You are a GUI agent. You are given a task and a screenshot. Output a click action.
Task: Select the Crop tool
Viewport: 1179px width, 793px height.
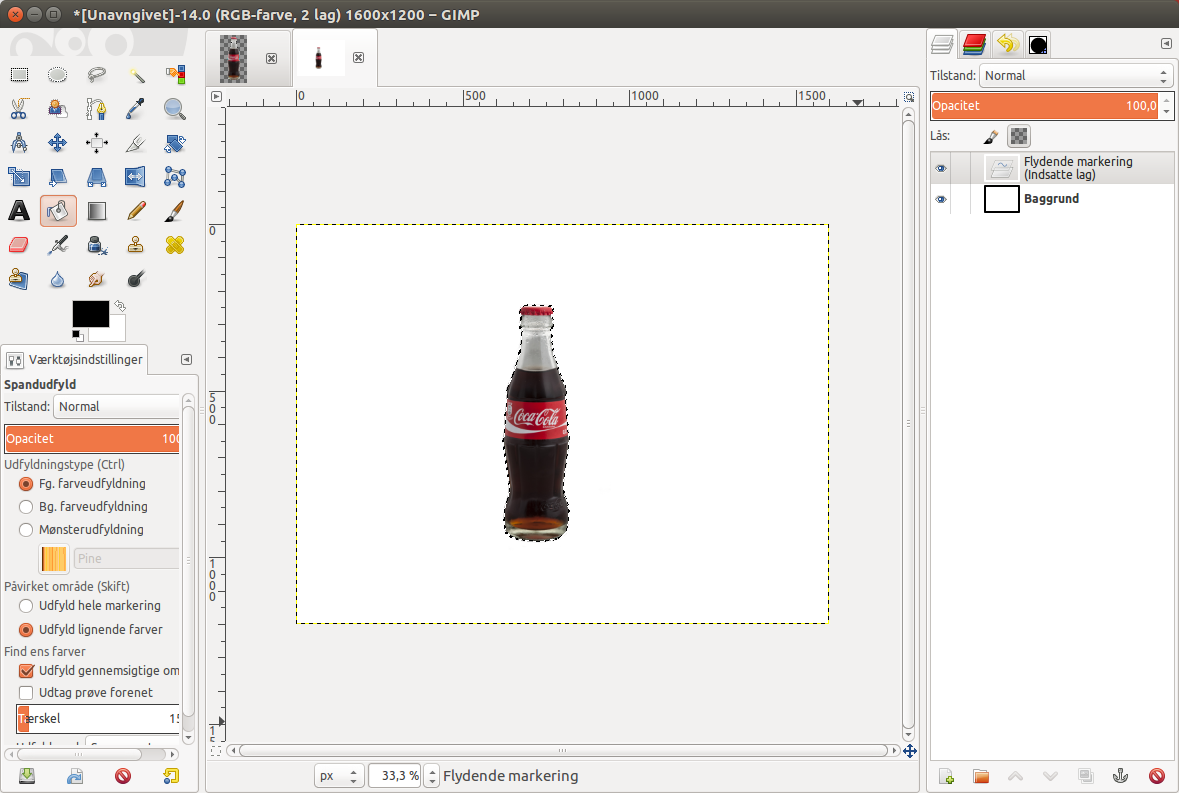(x=136, y=143)
